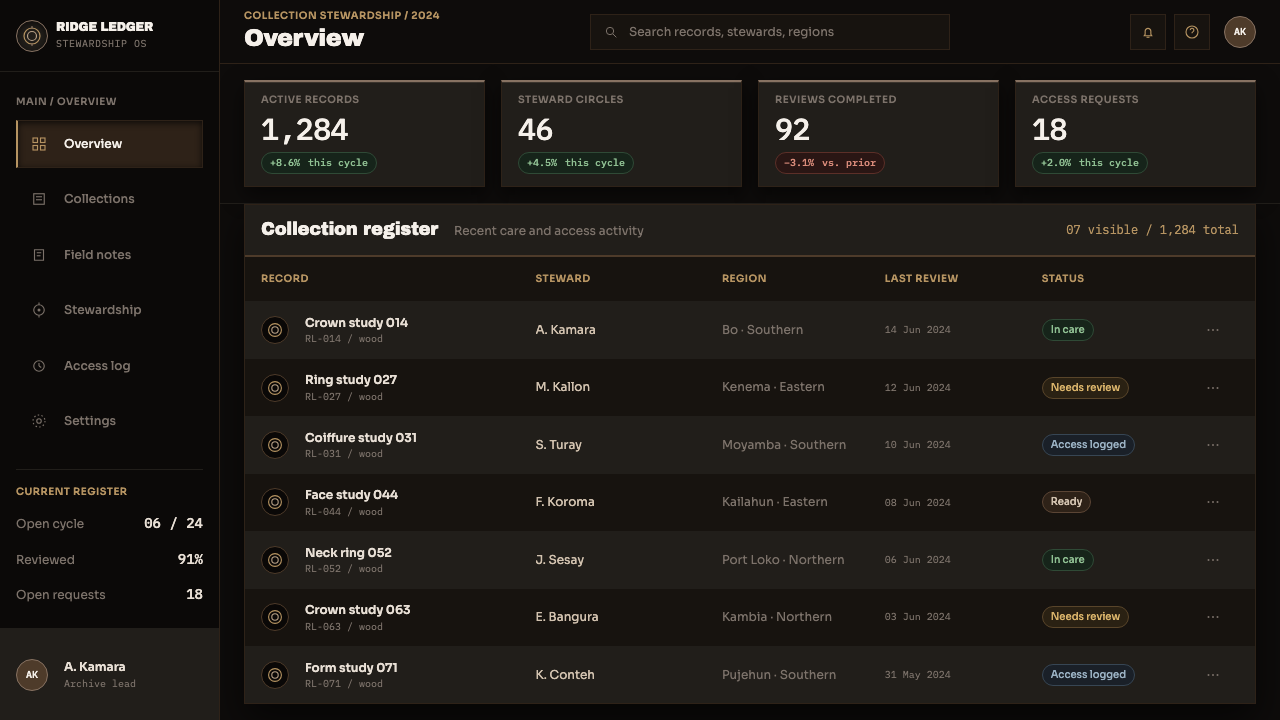Click the Needs review badge for Ring study 027
Viewport: 1280px width, 720px height.
tap(1085, 387)
